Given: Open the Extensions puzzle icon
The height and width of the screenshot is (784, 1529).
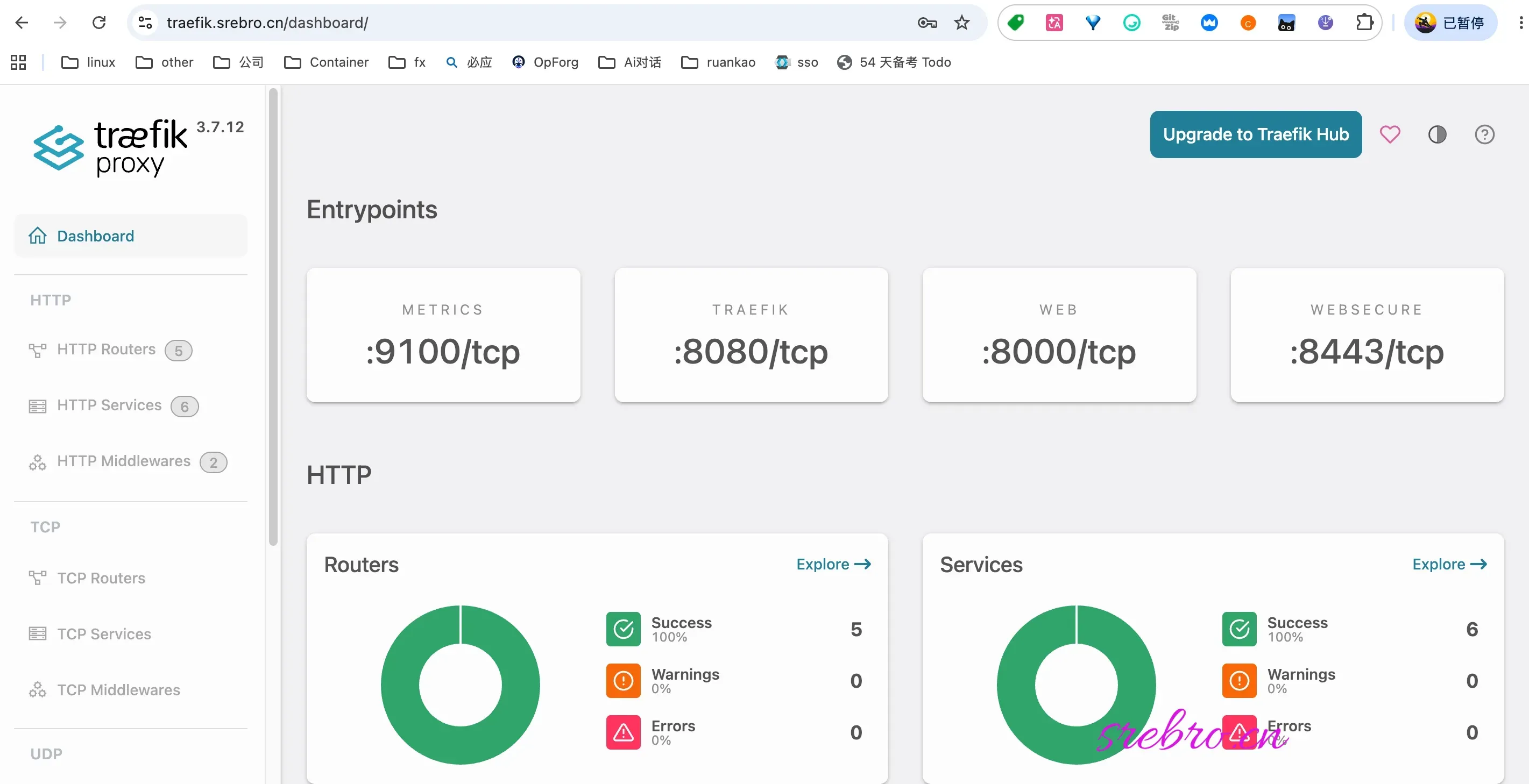Looking at the screenshot, I should (1364, 23).
